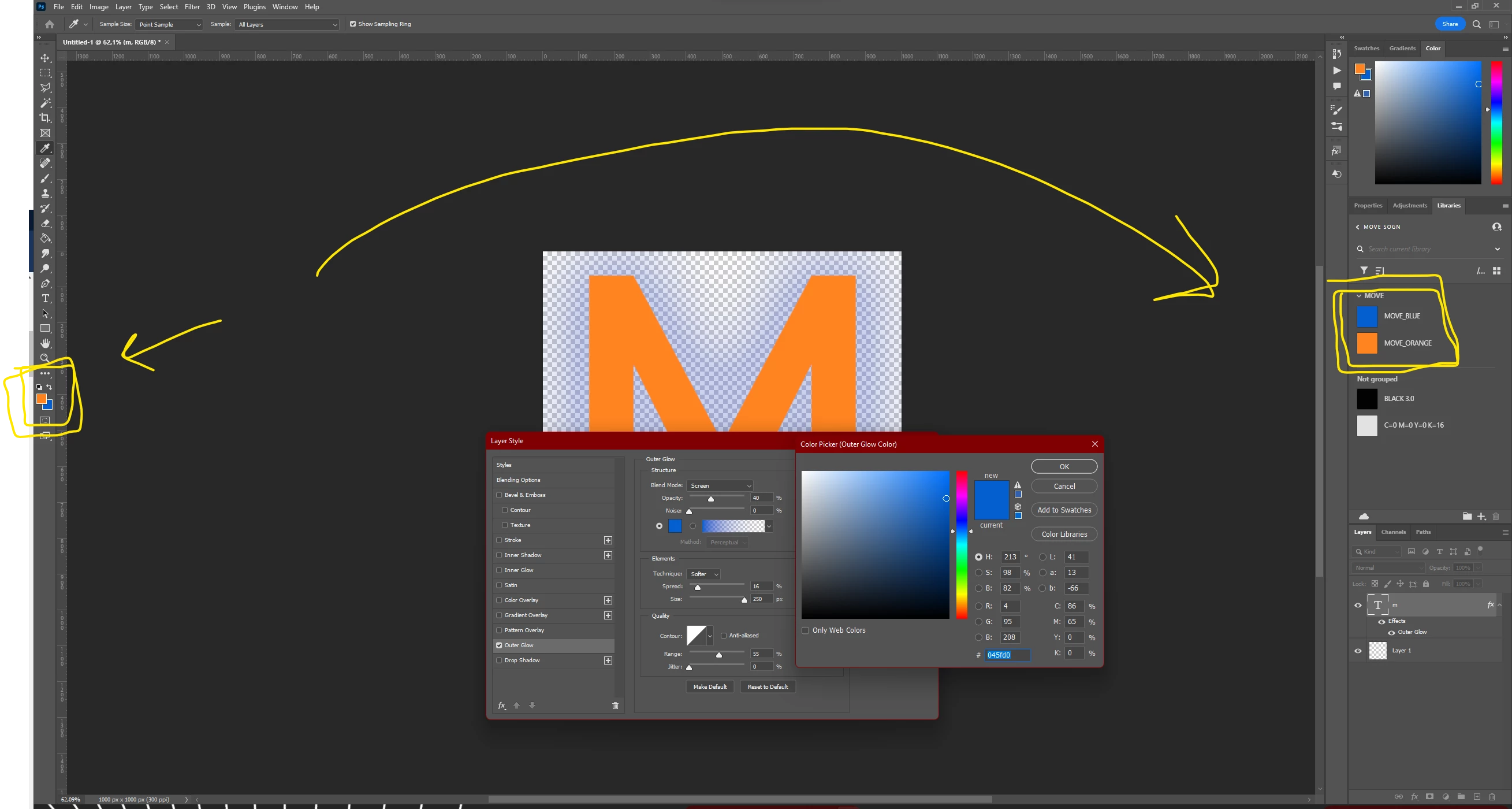
Task: Select the Hand tool
Action: (x=45, y=343)
